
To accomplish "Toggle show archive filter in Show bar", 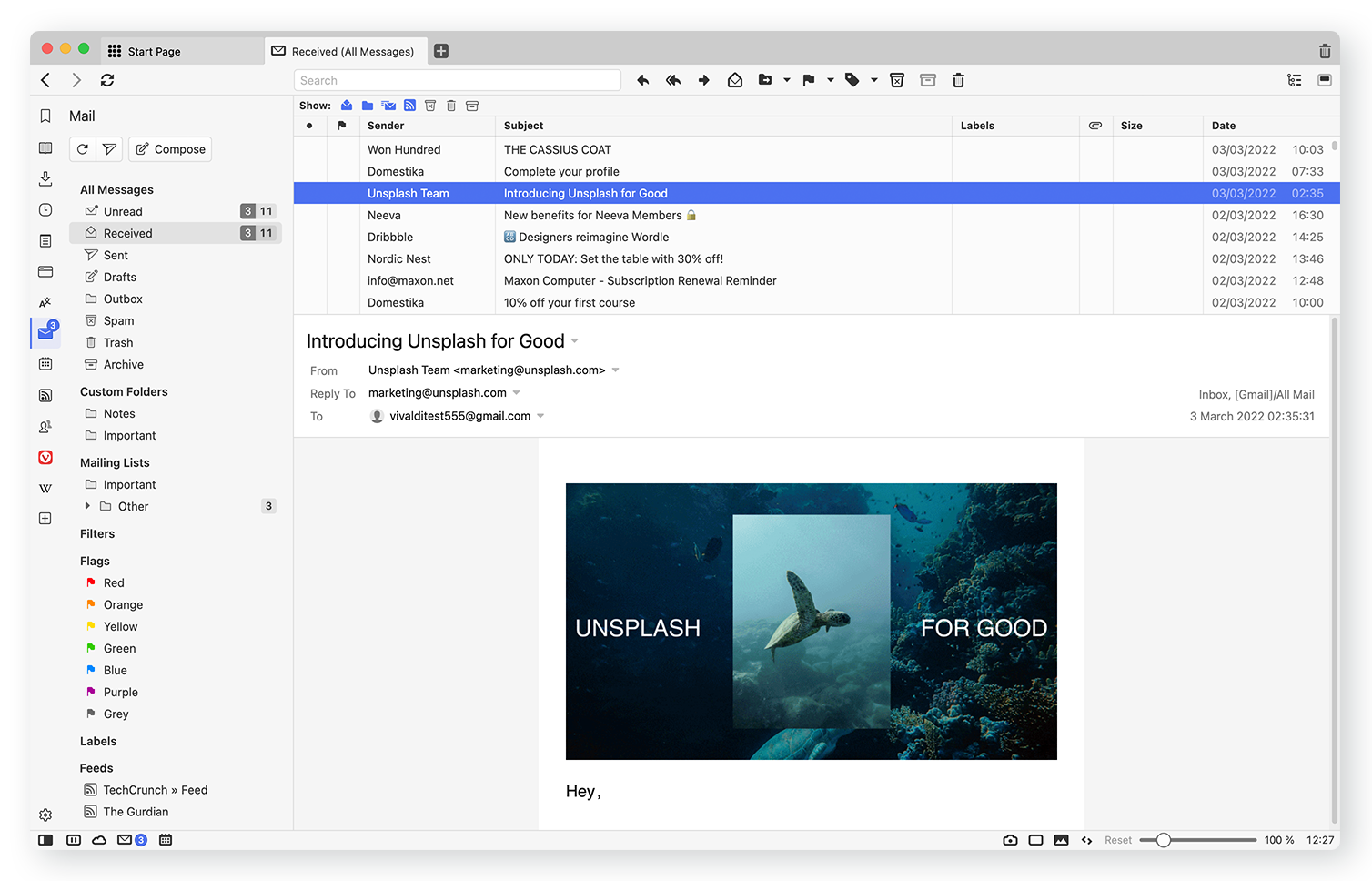I will [472, 106].
